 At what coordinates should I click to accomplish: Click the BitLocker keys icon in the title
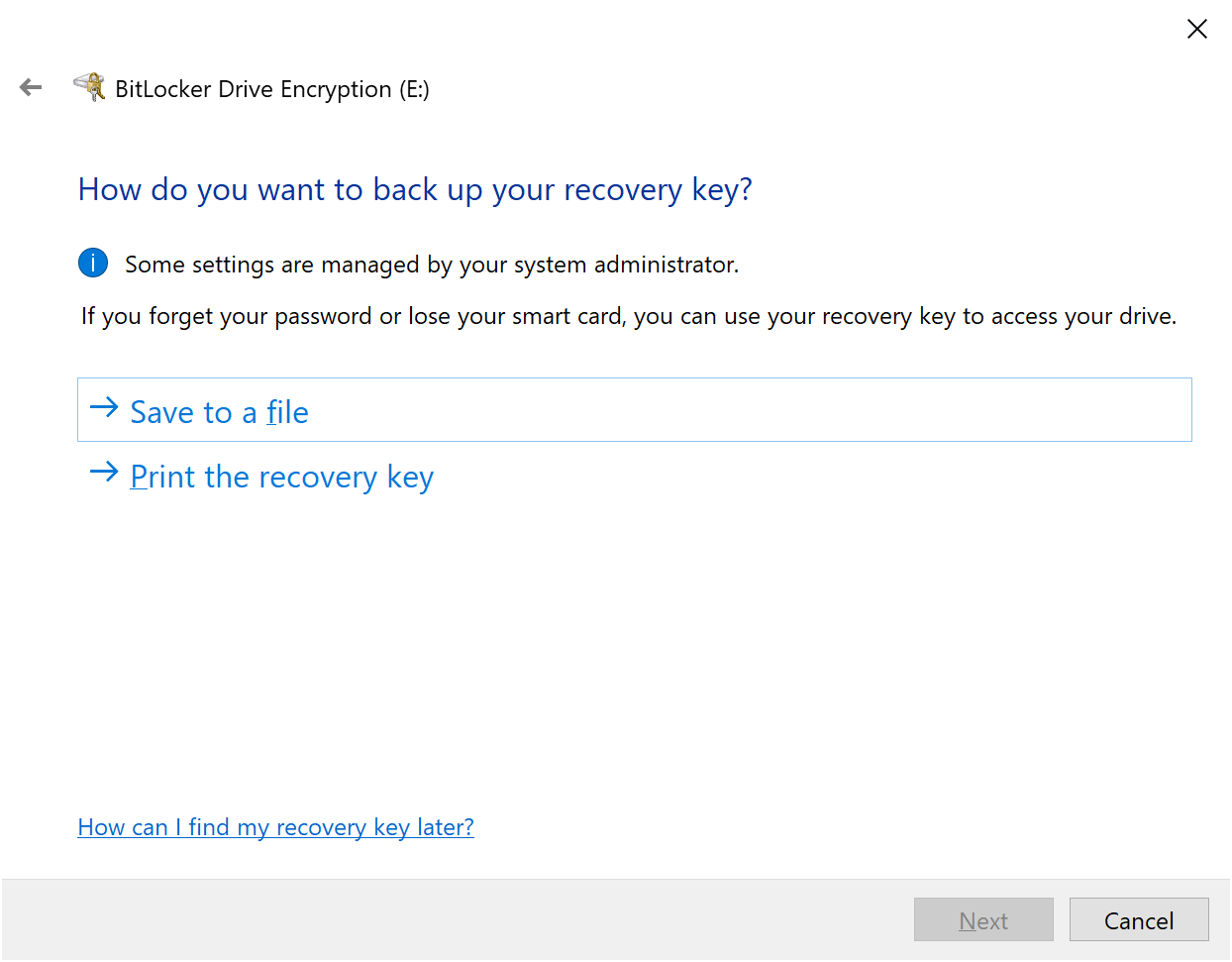click(x=90, y=87)
